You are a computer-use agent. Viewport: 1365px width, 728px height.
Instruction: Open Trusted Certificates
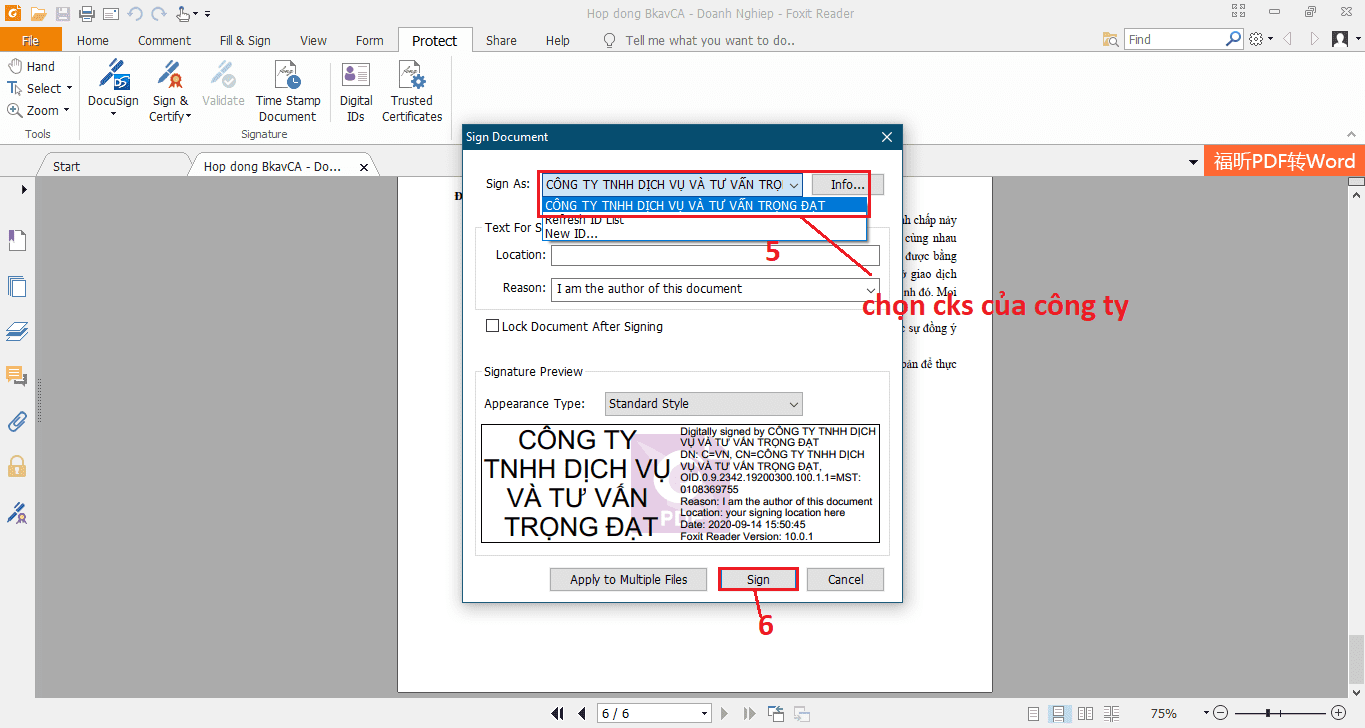click(x=412, y=91)
